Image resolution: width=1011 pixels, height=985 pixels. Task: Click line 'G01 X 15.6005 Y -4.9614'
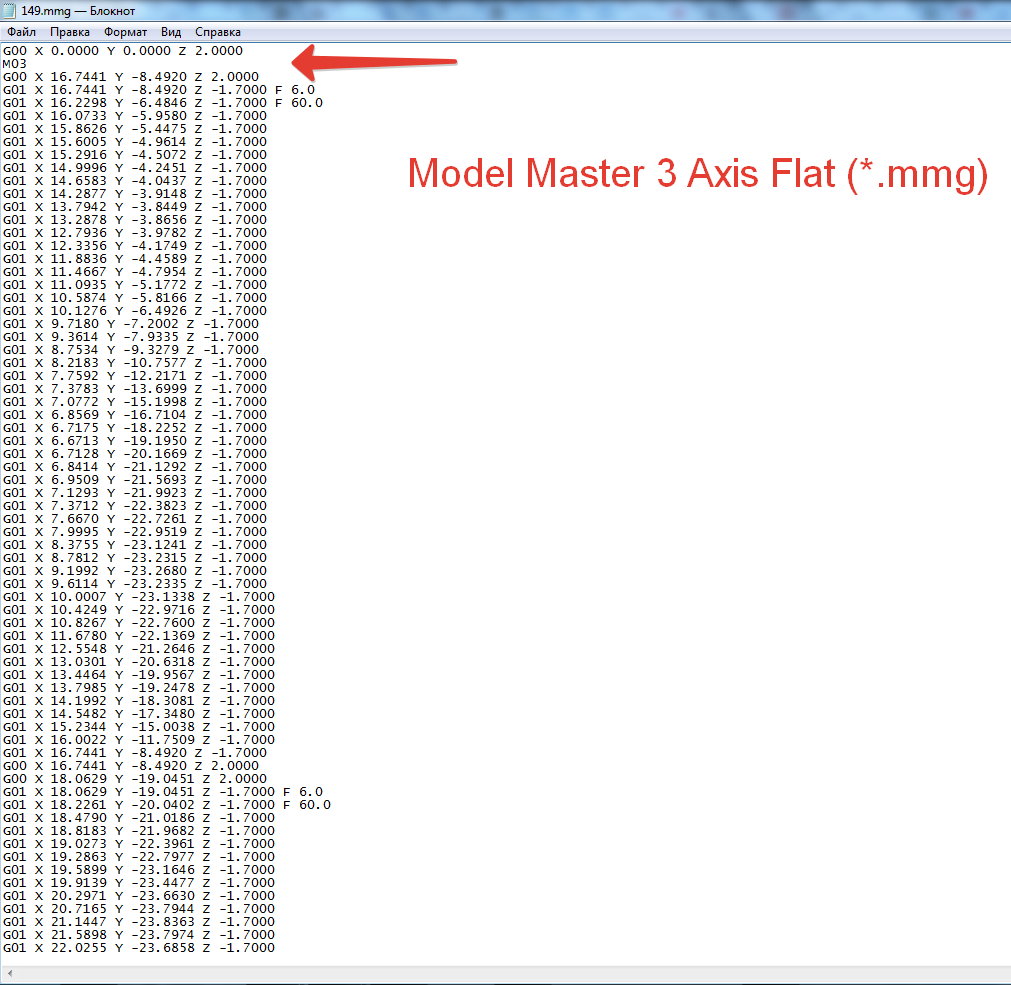135,142
